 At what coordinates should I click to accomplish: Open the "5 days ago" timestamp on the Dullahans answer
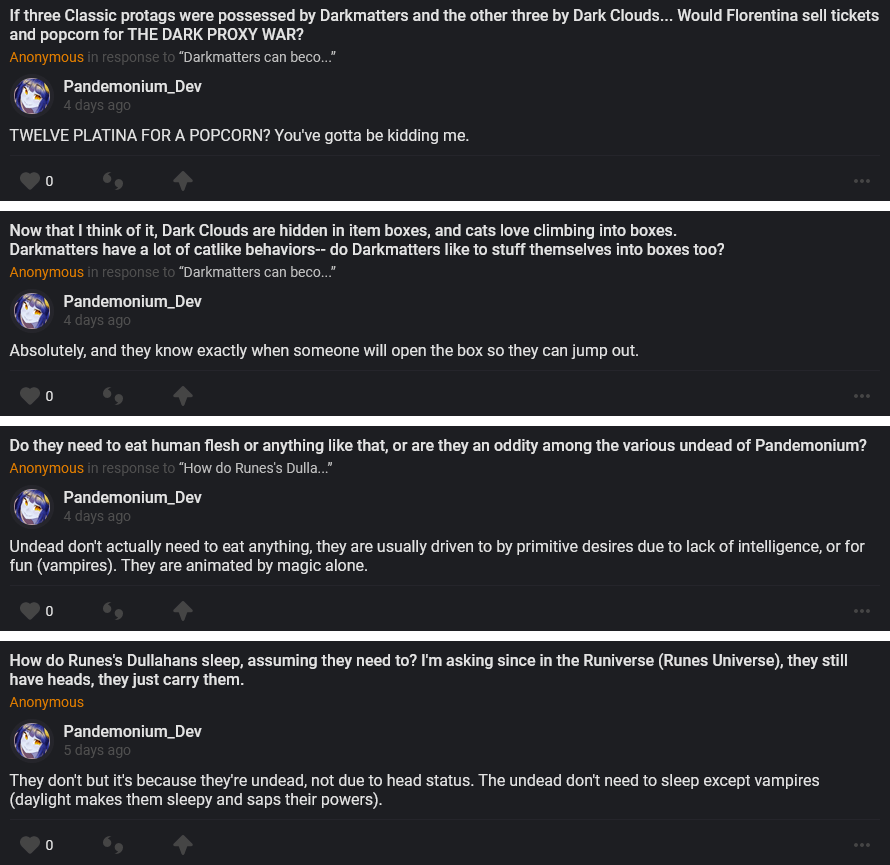97,750
